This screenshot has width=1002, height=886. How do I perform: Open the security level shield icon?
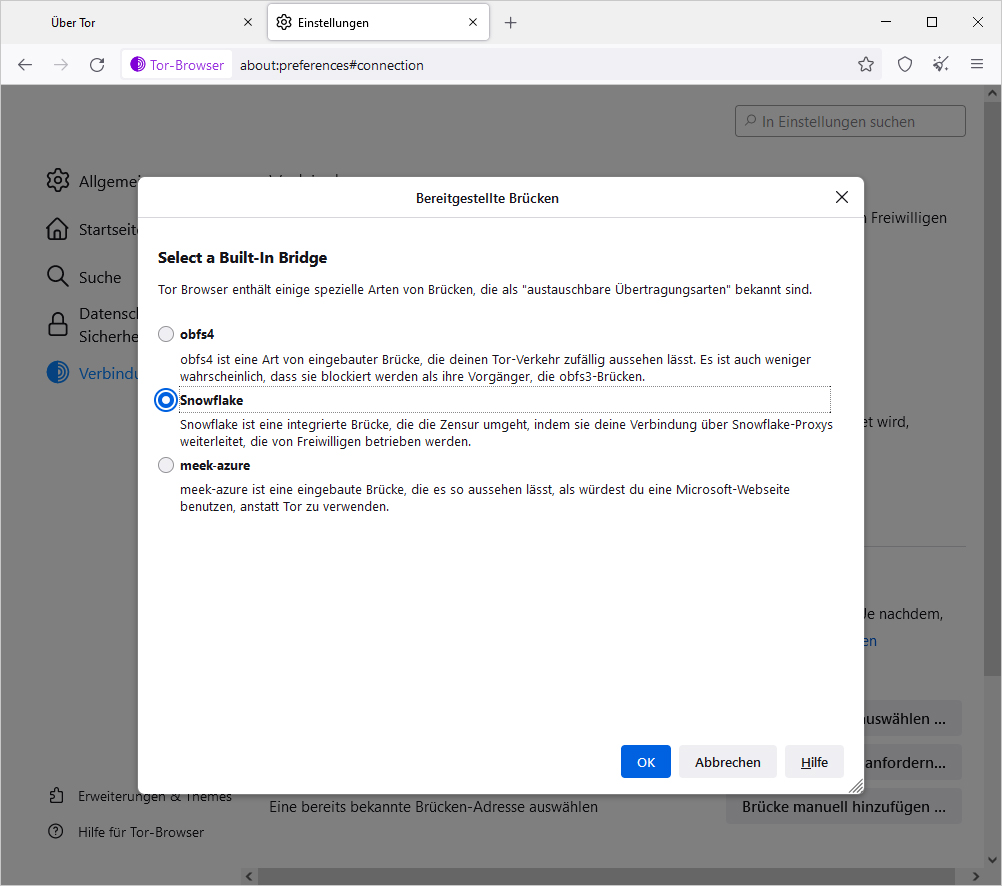click(x=905, y=64)
